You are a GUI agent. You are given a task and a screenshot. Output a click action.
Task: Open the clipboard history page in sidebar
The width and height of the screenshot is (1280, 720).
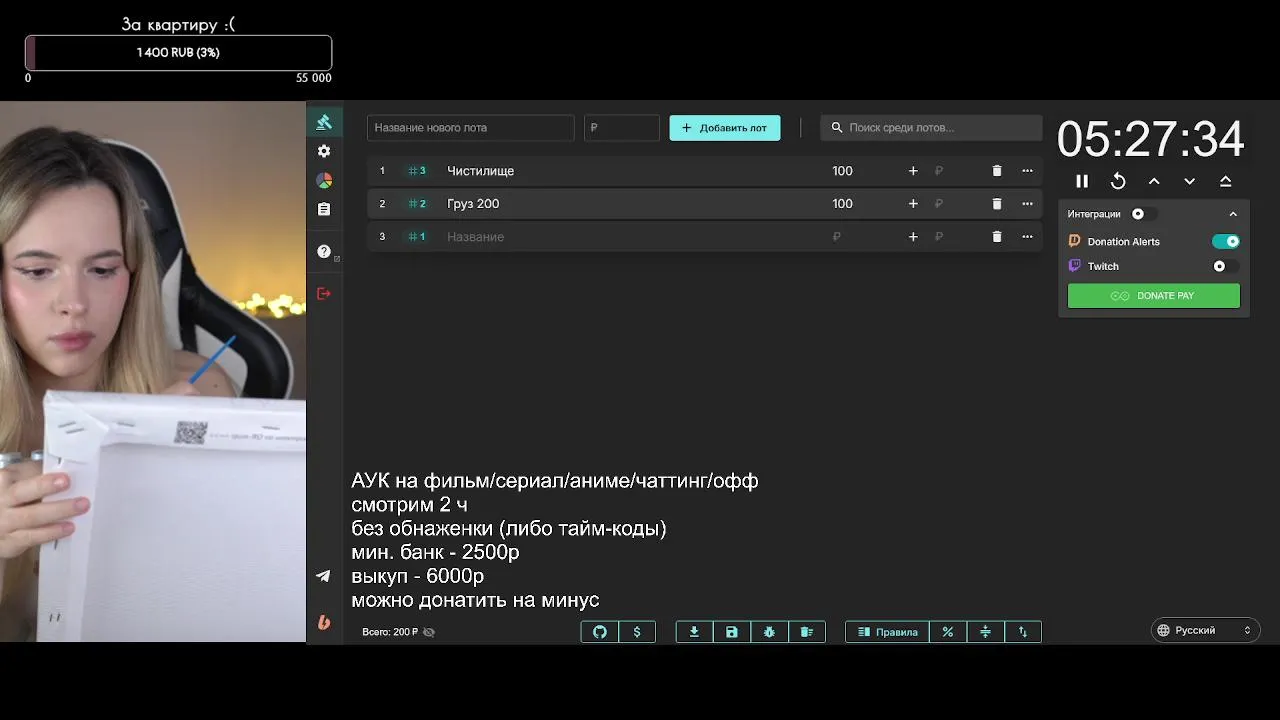(x=323, y=209)
